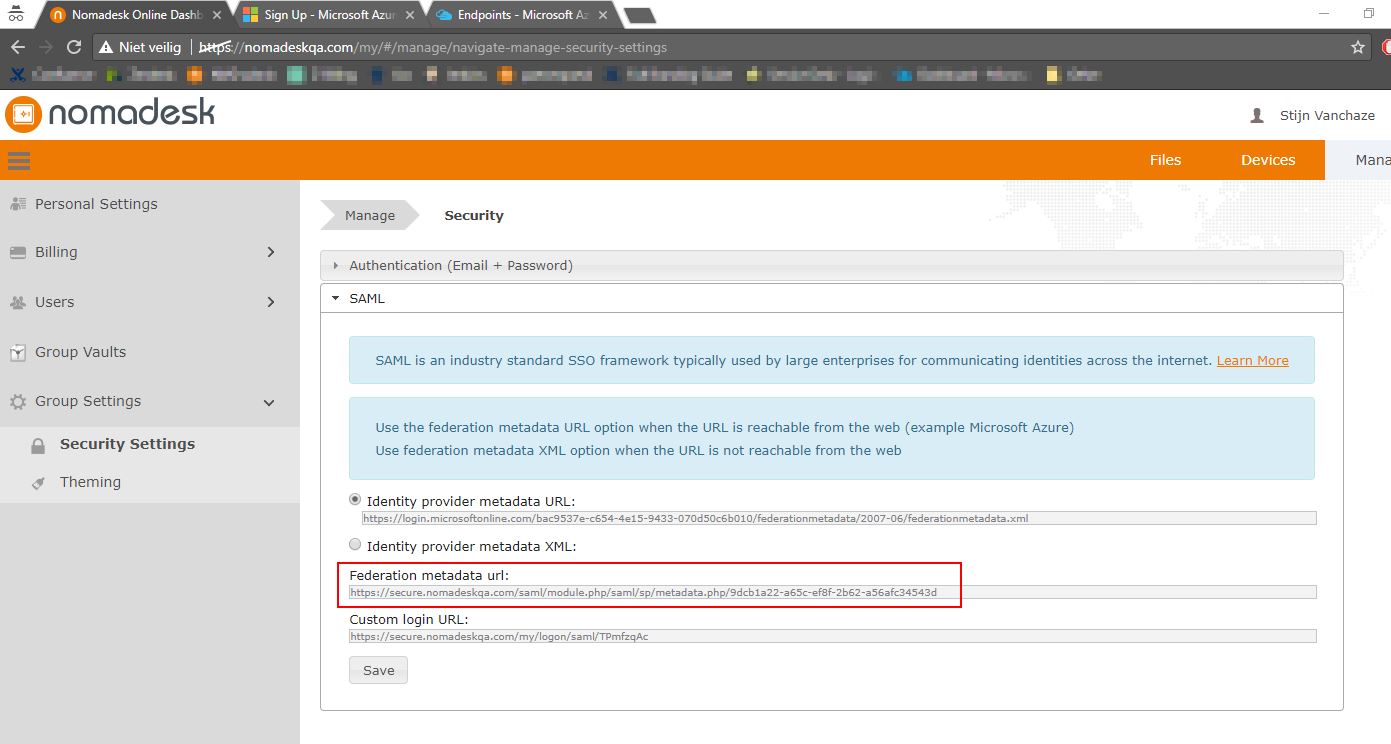Click the Nomadesk logo

click(110, 114)
